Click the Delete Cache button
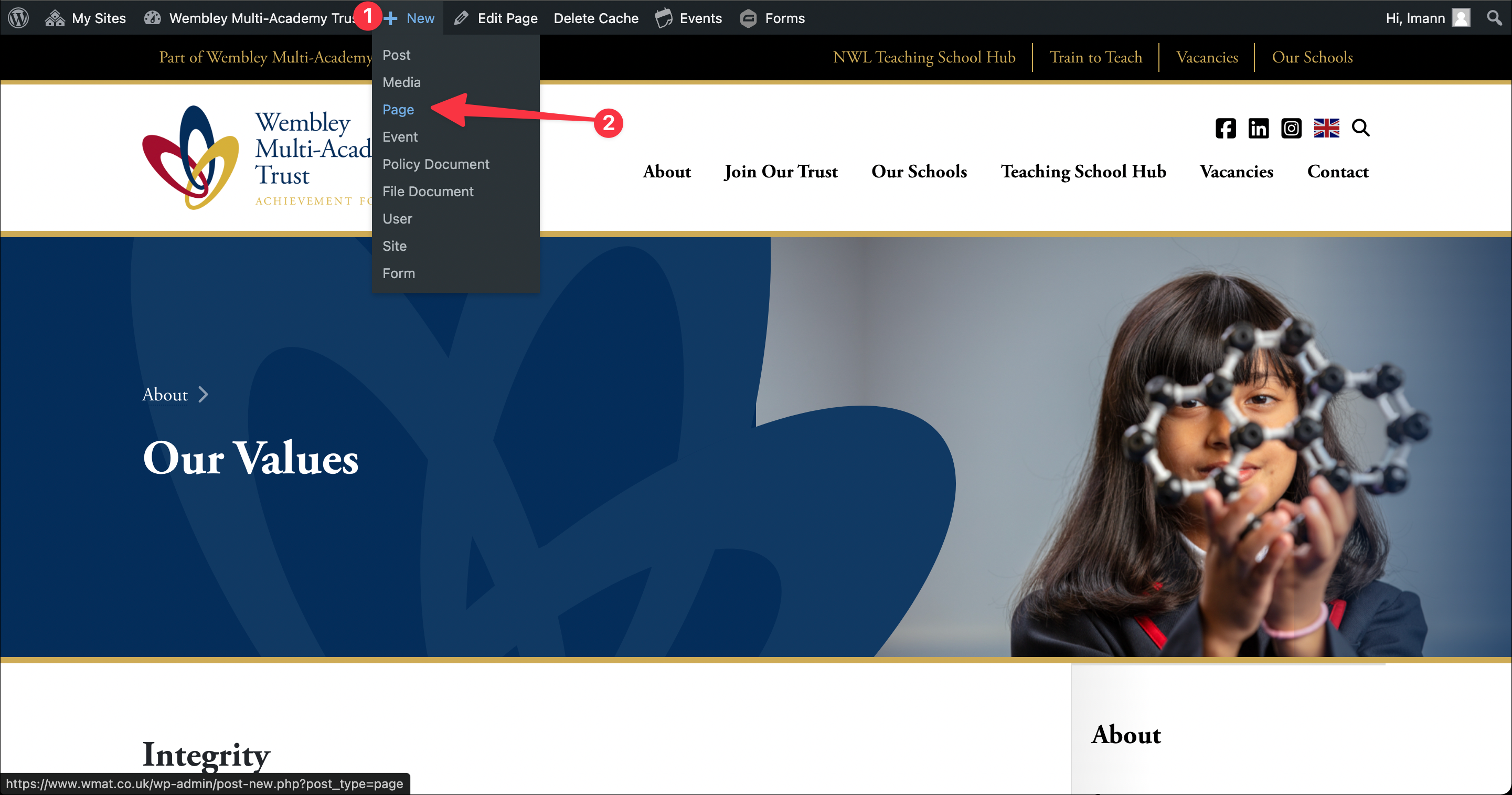The height and width of the screenshot is (795, 1512). [596, 18]
